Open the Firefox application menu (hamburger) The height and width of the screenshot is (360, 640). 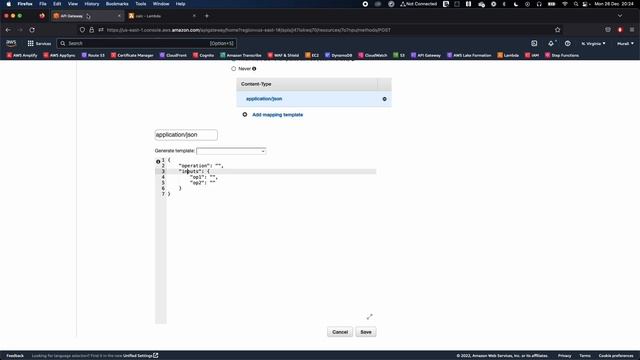click(x=632, y=30)
